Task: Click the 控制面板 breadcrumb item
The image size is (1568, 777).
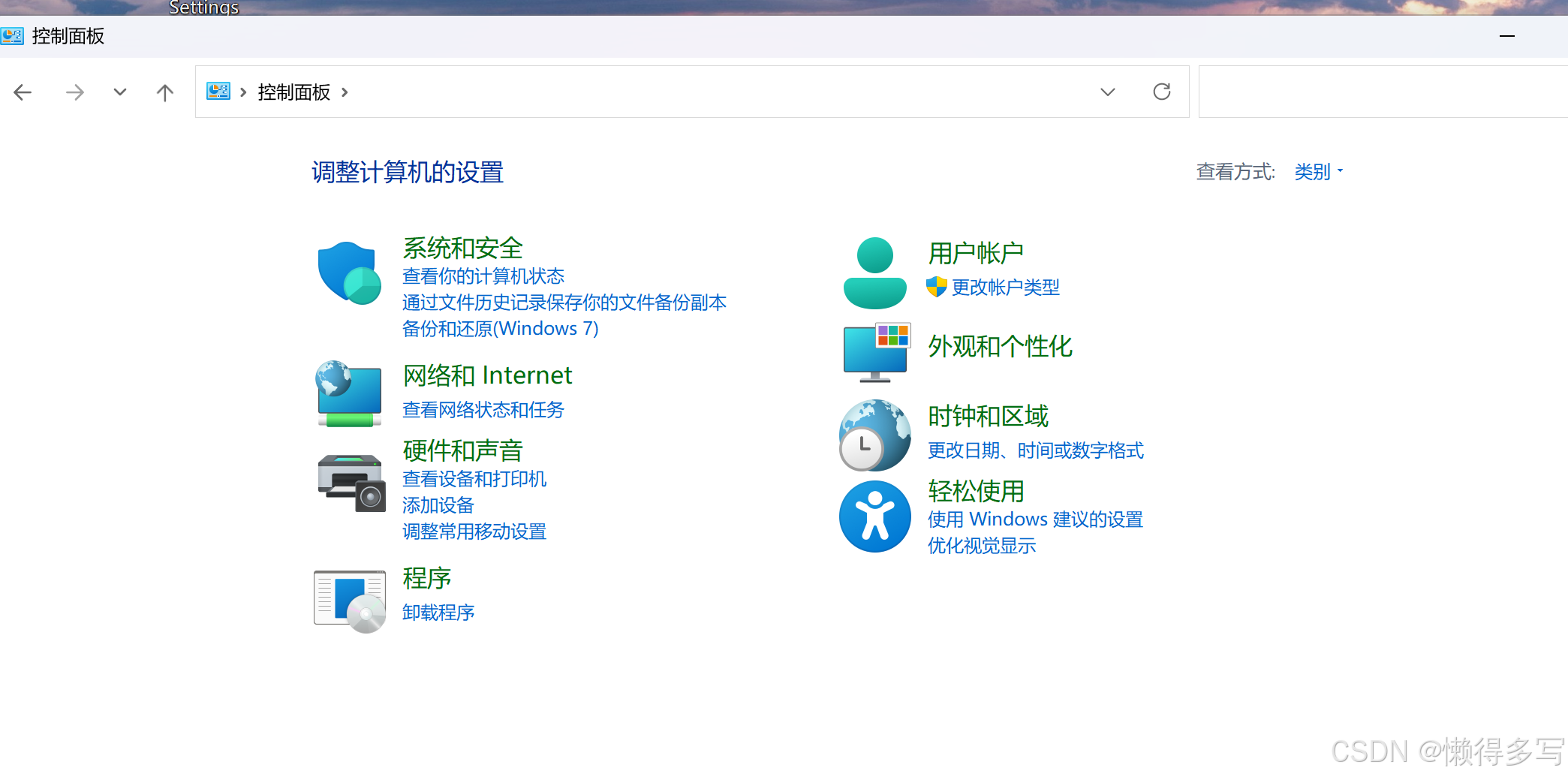Action: coord(294,92)
